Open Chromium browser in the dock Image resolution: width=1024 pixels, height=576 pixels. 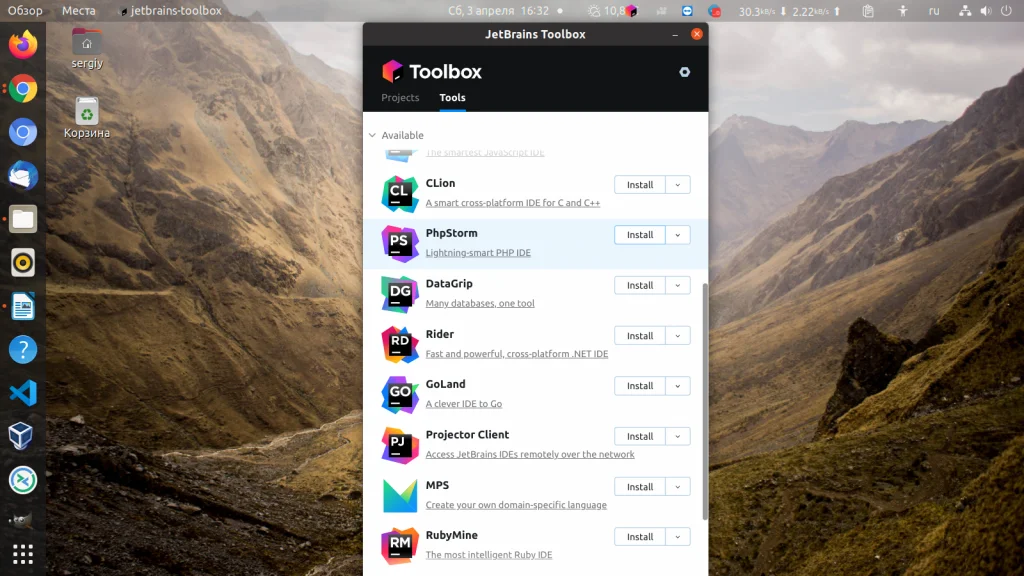pyautogui.click(x=23, y=132)
